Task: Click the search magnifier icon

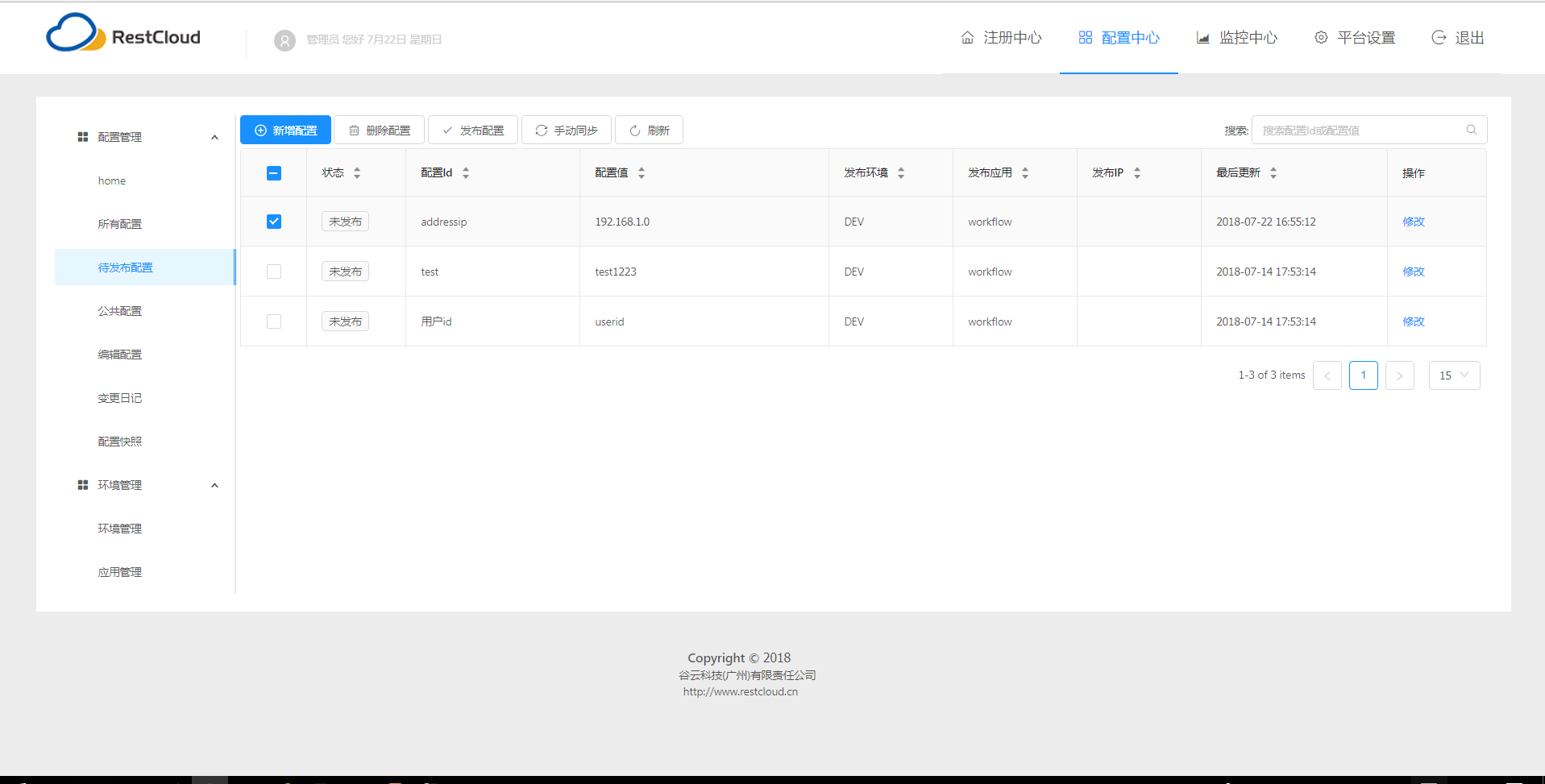Action: 1471,130
